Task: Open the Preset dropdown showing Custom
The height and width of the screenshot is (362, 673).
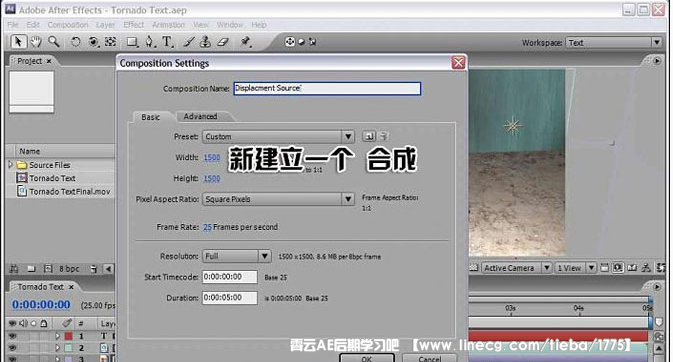Action: (278, 137)
